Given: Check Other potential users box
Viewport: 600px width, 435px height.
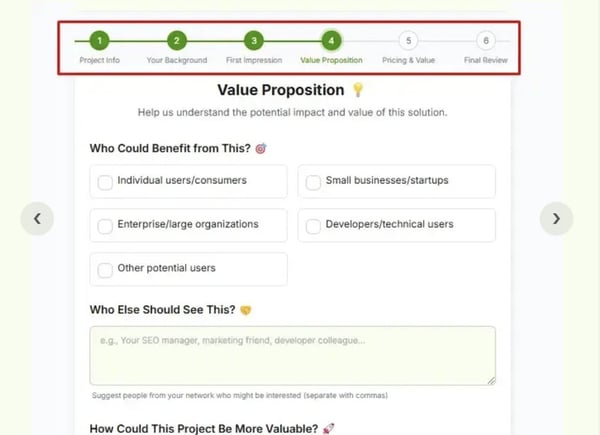Looking at the screenshot, I should tap(105, 269).
